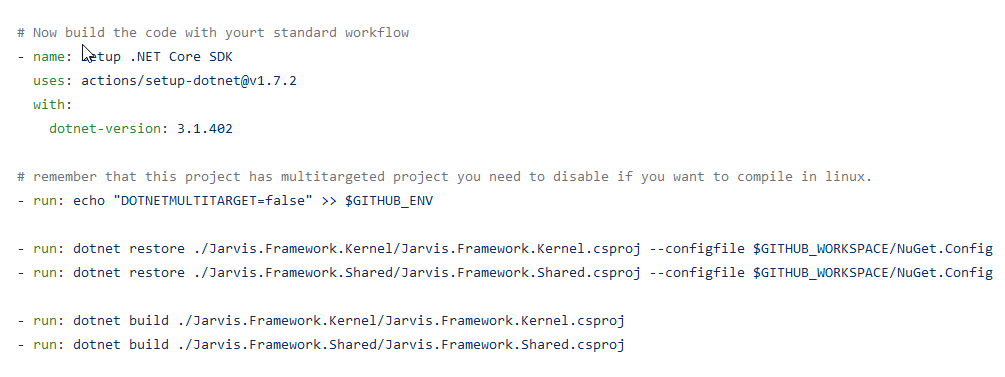Viewport: 1005px width, 377px height.
Task: Click the dotnet restore Shared csproj path
Action: pyautogui.click(x=417, y=273)
